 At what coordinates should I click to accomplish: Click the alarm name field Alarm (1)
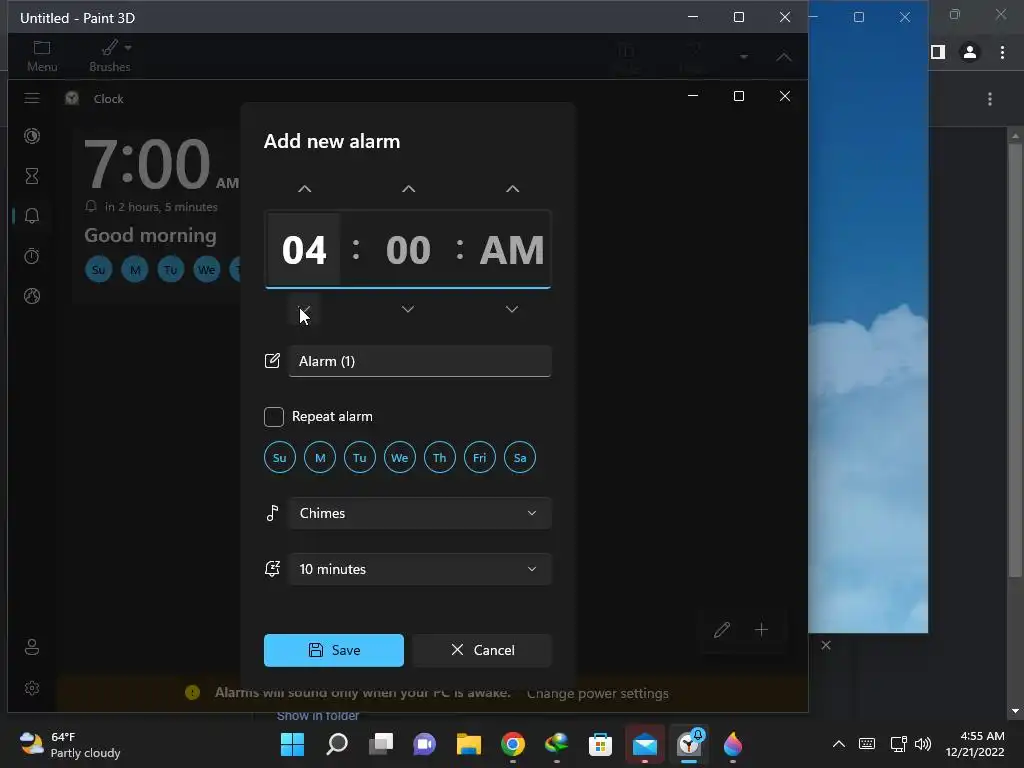(420, 361)
